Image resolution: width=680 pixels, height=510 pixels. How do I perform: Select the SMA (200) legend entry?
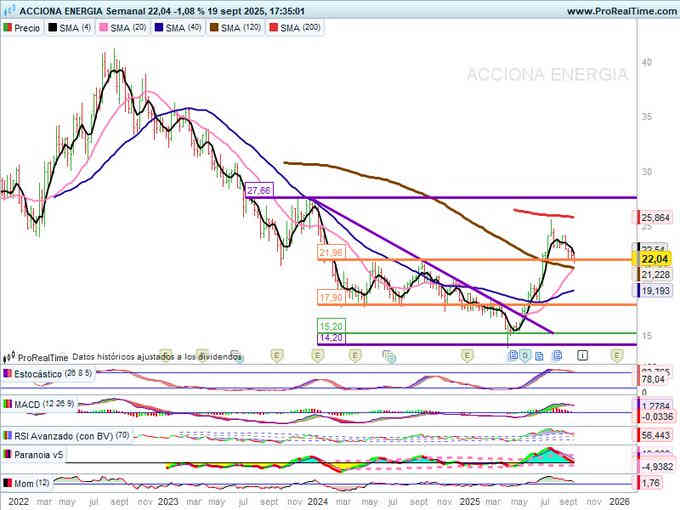(295, 28)
